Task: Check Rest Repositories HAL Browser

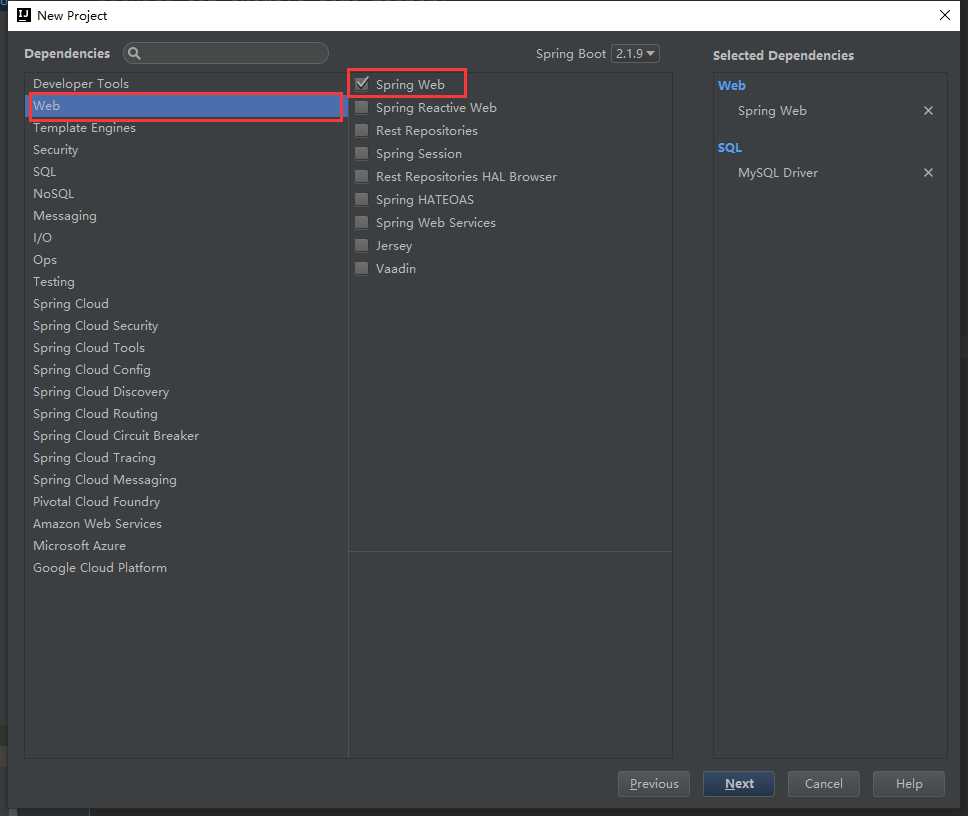Action: tap(362, 176)
